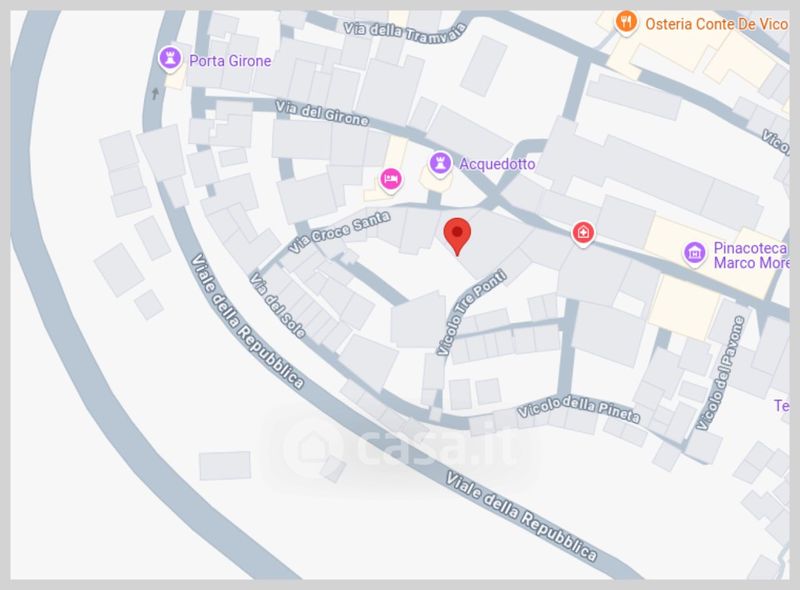
Task: Open the Acquedotto place label
Action: (497, 164)
